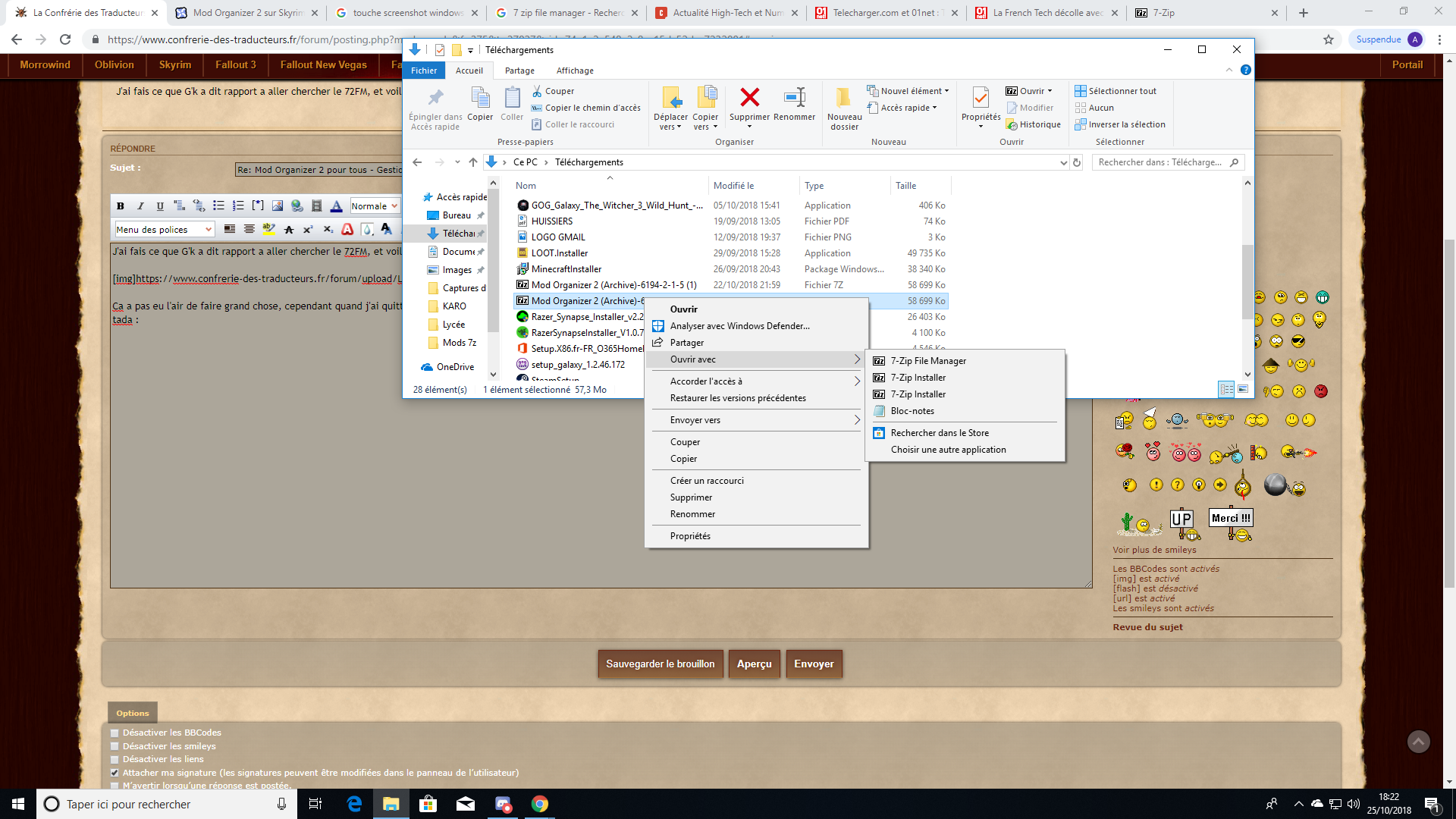Click the Aperçu button

tap(755, 664)
